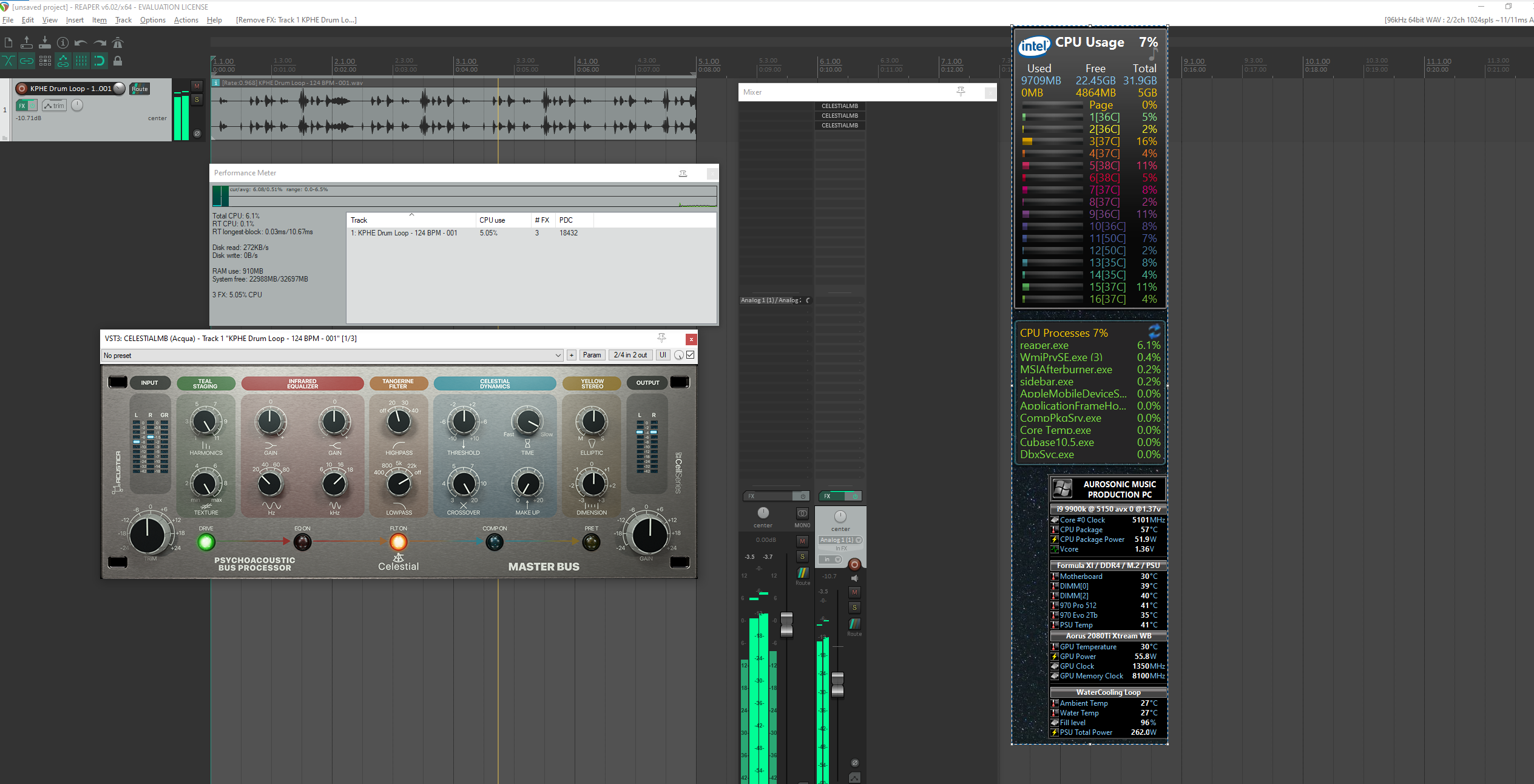
Task: Open the Options menu
Action: (153, 20)
